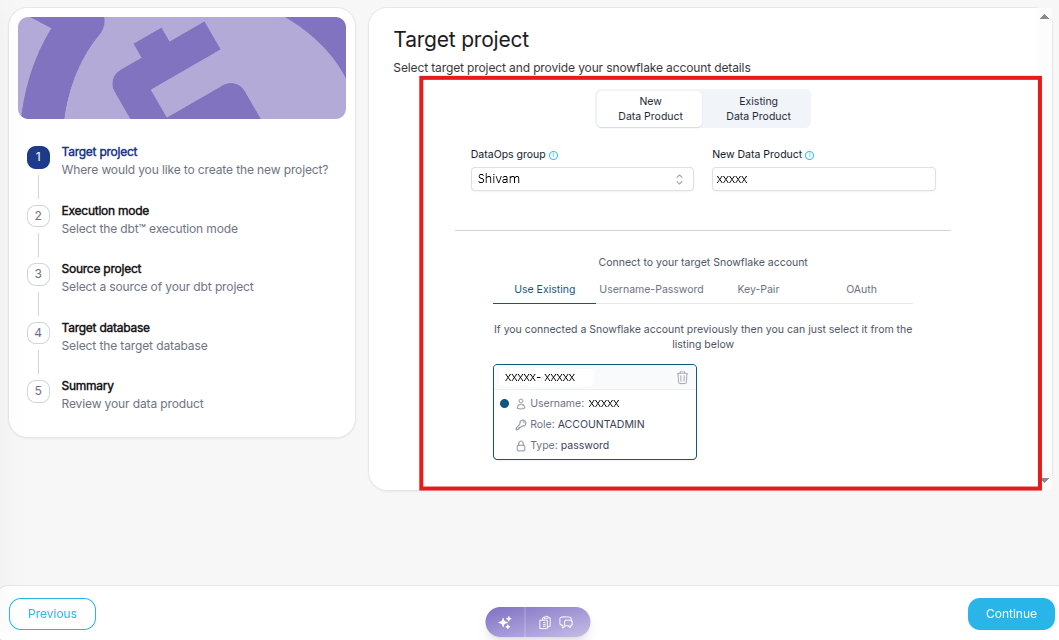This screenshot has width=1059, height=640.
Task: Click inside the New Data Product text field
Action: [x=823, y=179]
